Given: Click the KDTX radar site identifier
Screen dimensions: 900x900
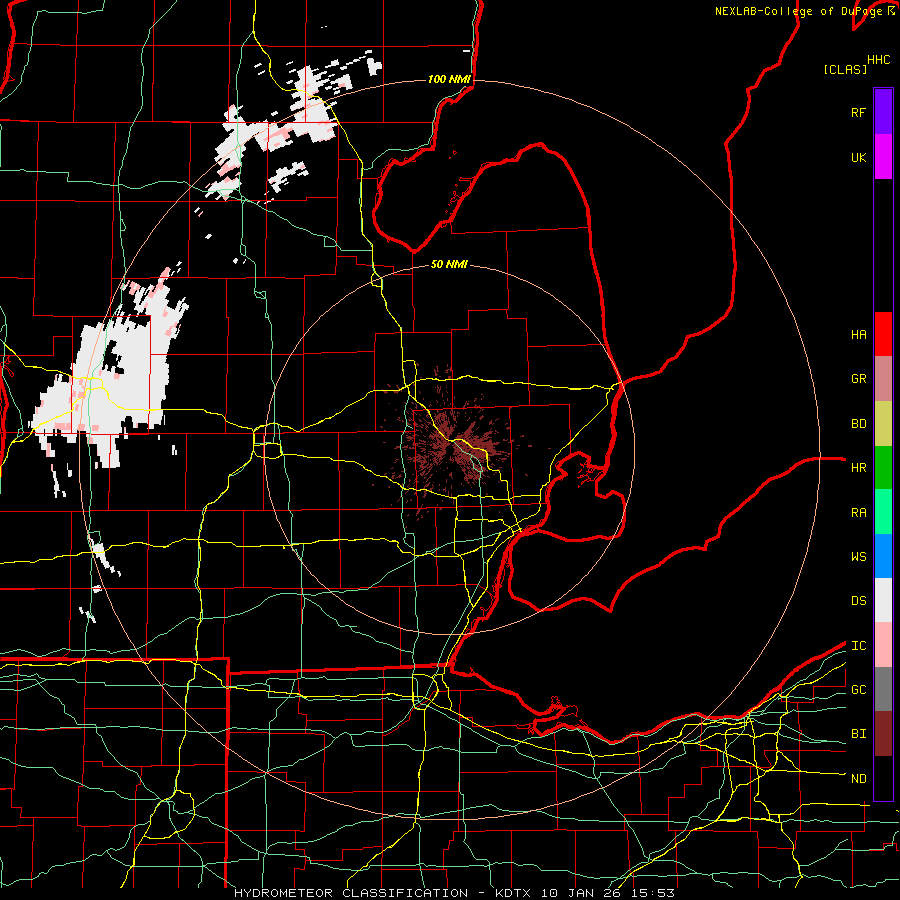Looking at the screenshot, I should 514,893.
